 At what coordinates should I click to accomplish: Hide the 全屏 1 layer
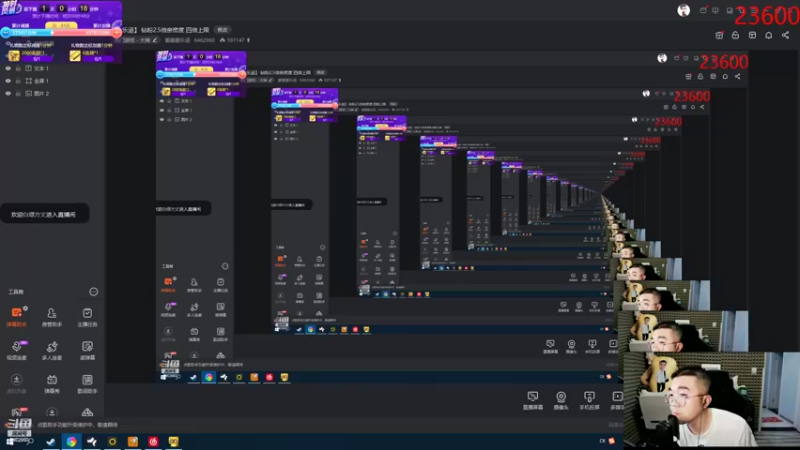pos(8,81)
